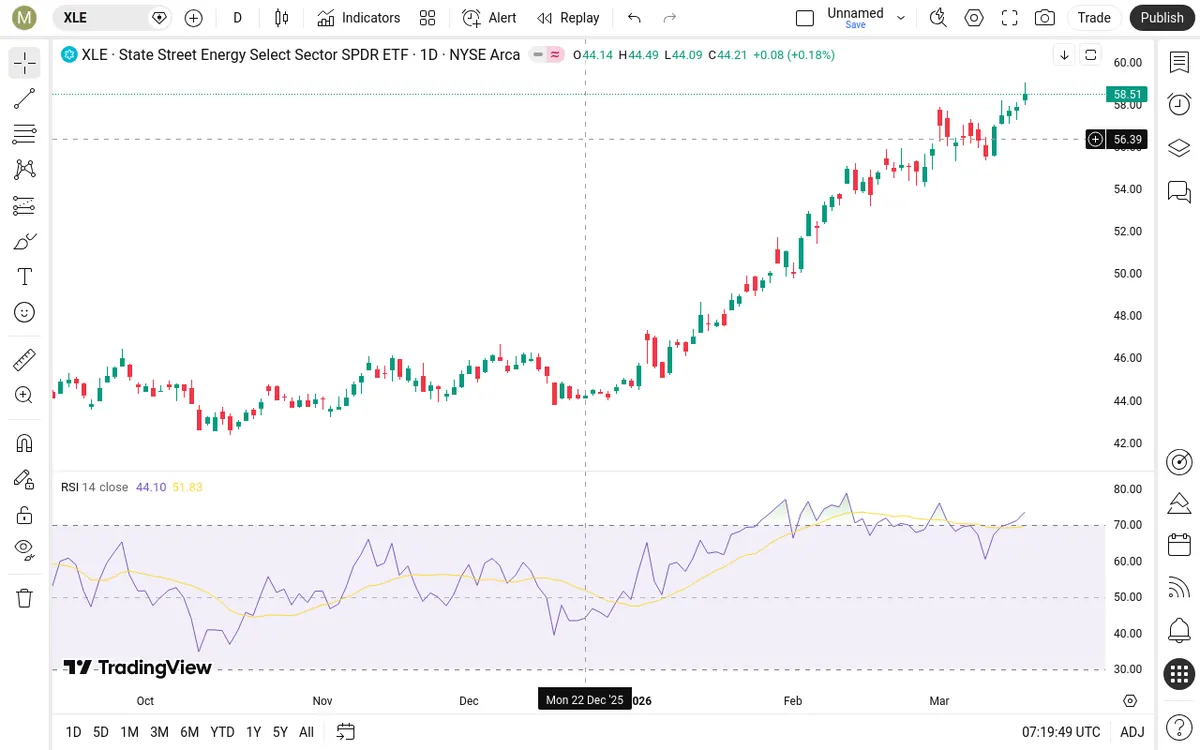The image size is (1200, 750).
Task: Open the user profile menu M
Action: pos(25,18)
